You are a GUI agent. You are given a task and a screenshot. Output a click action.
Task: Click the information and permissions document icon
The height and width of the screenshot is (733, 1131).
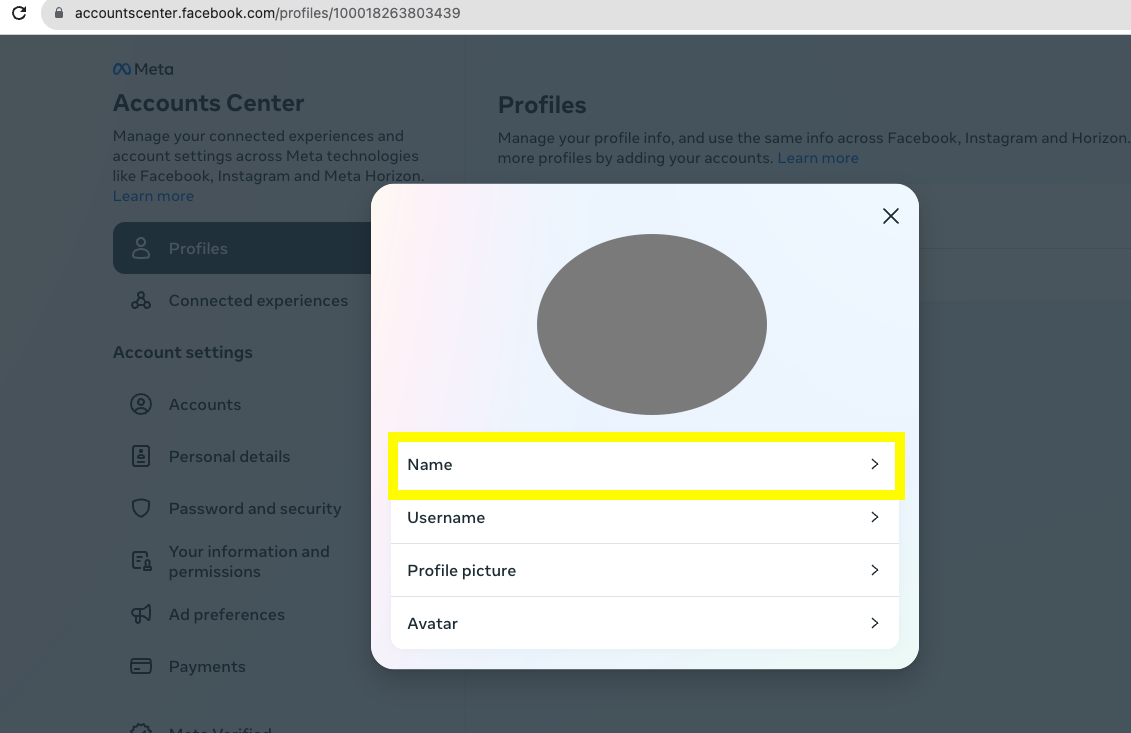point(141,562)
